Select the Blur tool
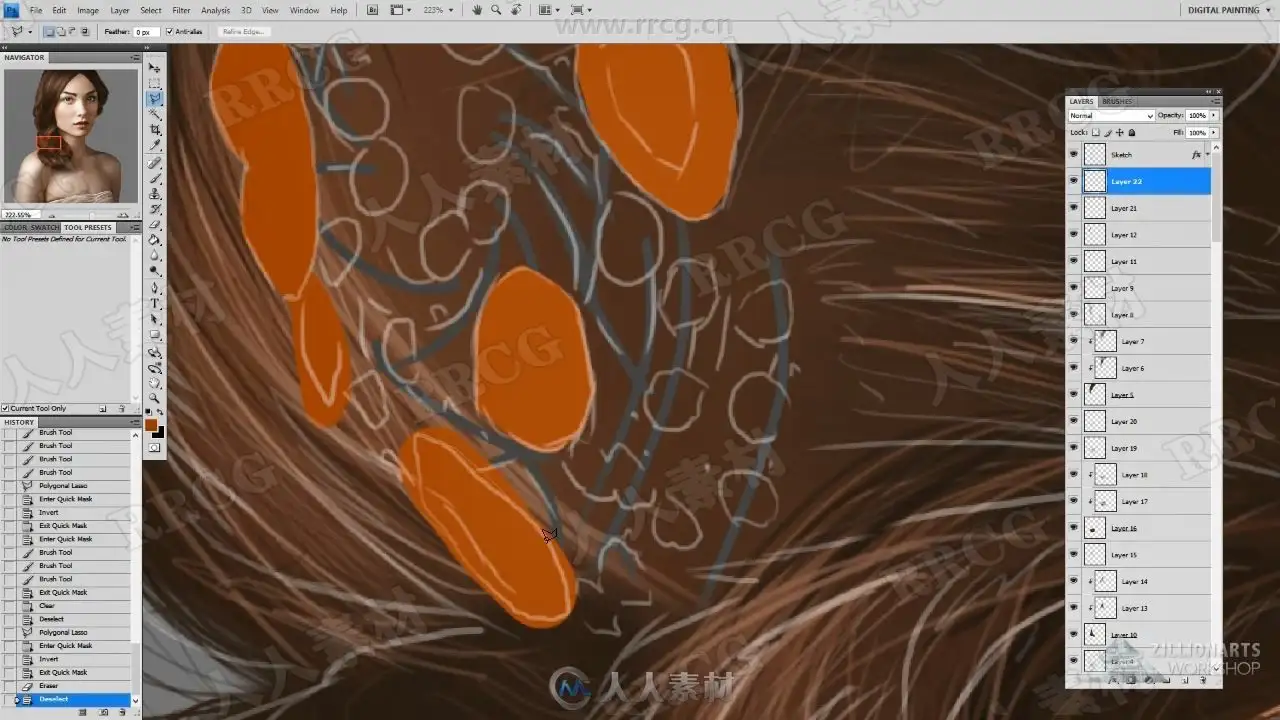Image resolution: width=1280 pixels, height=720 pixels. [x=155, y=256]
